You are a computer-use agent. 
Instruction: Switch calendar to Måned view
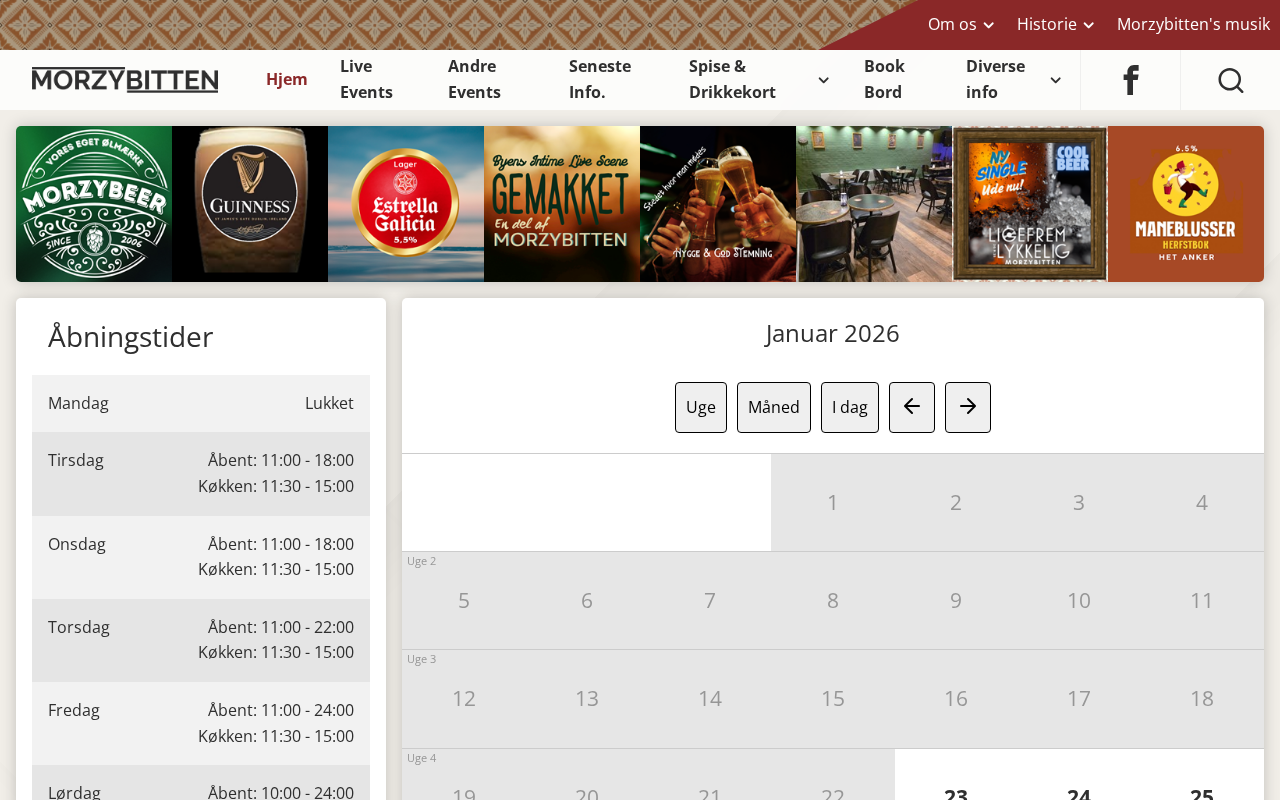(x=774, y=407)
